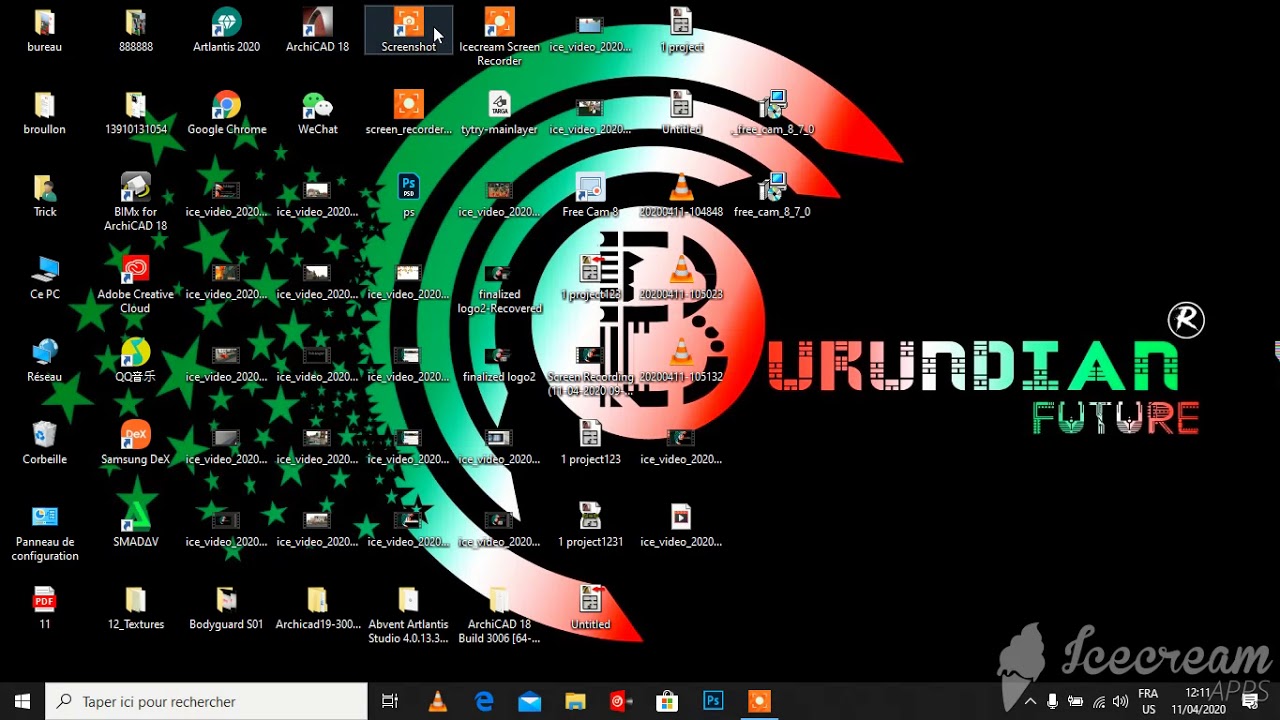Select the screen_recorder installer icon
The width and height of the screenshot is (1280, 720).
tap(408, 113)
